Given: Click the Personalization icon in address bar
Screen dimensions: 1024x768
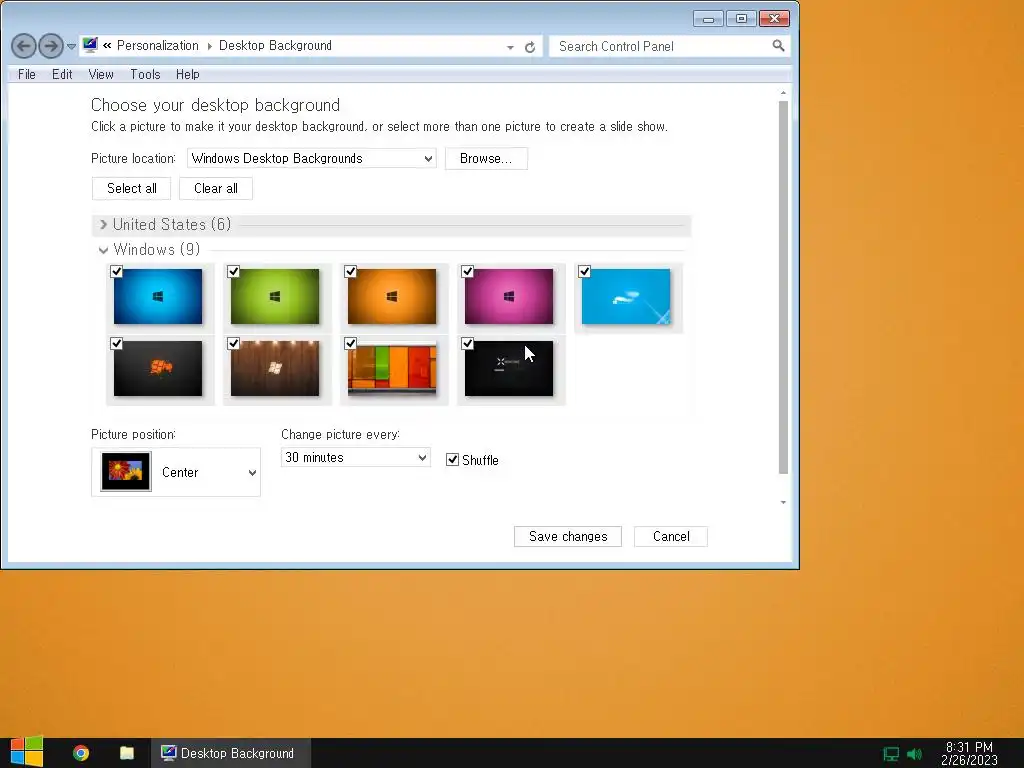Looking at the screenshot, I should click(90, 45).
